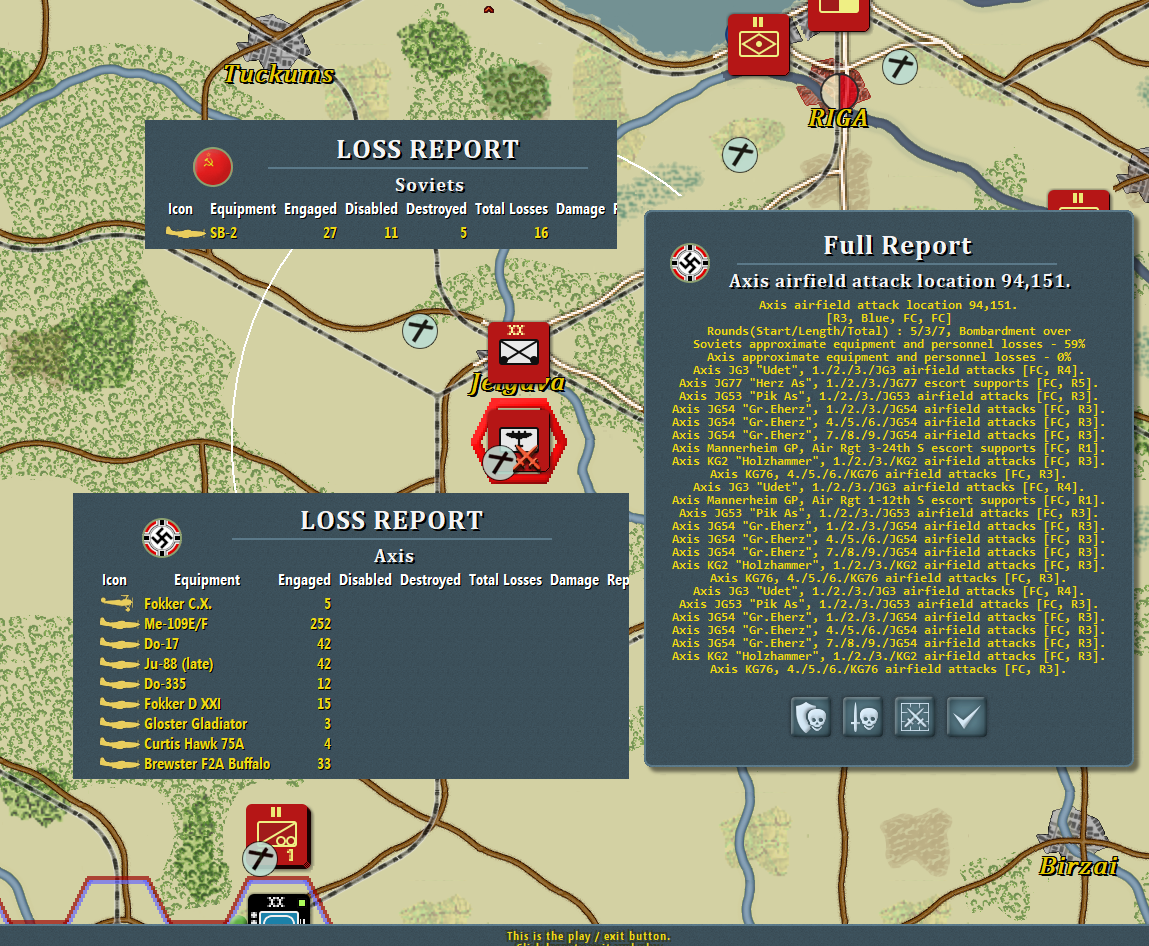Click Equipment column header in Axis report

(x=207, y=580)
